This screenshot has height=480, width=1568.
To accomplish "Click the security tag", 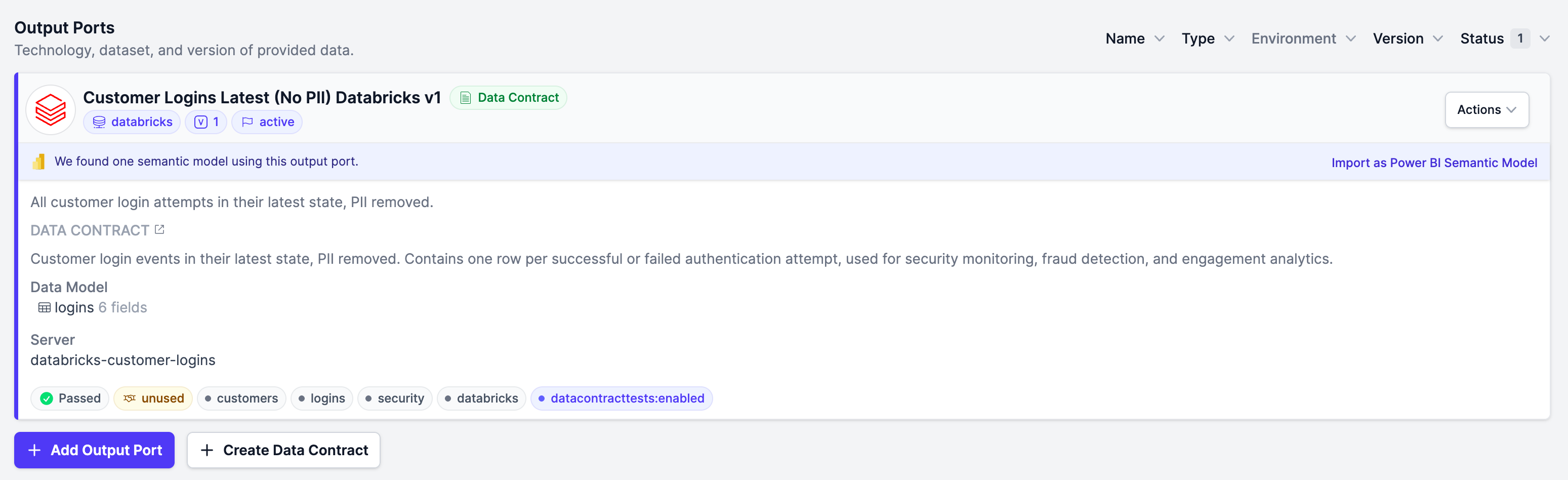I will click(x=395, y=398).
